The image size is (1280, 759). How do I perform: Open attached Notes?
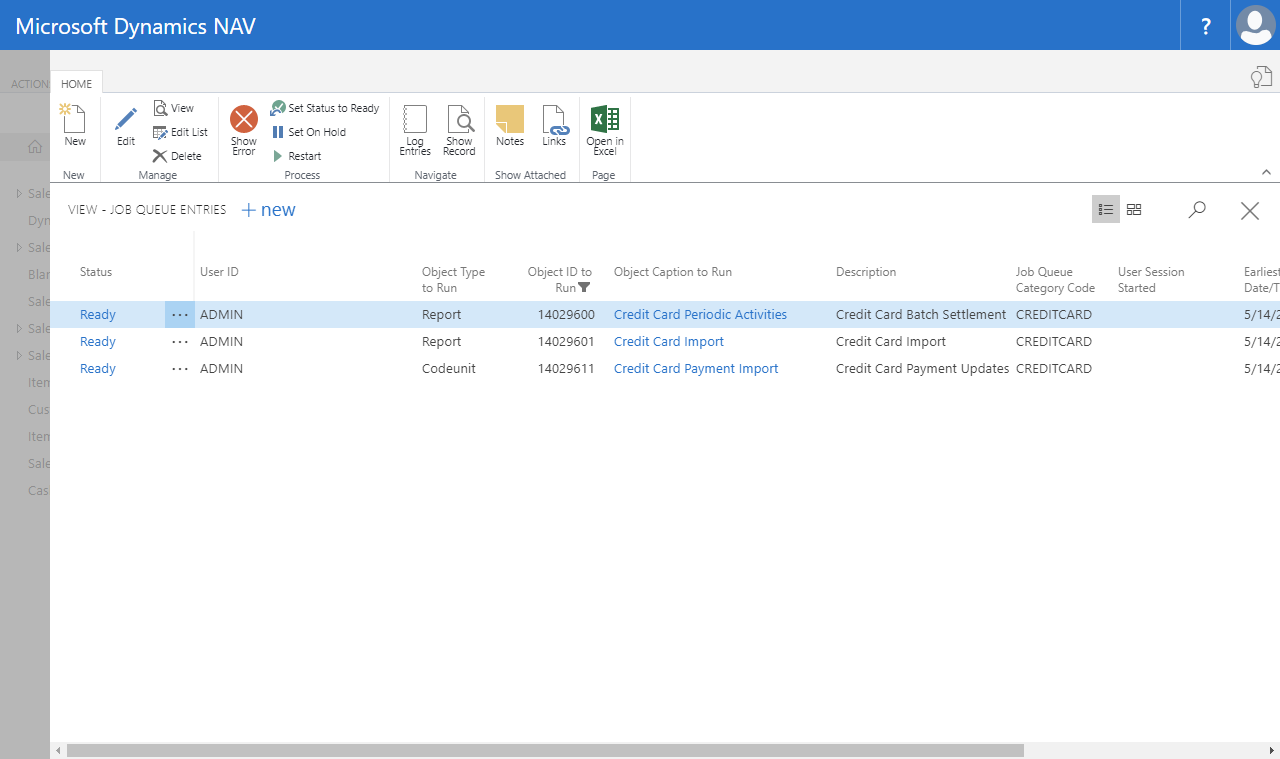coord(510,127)
